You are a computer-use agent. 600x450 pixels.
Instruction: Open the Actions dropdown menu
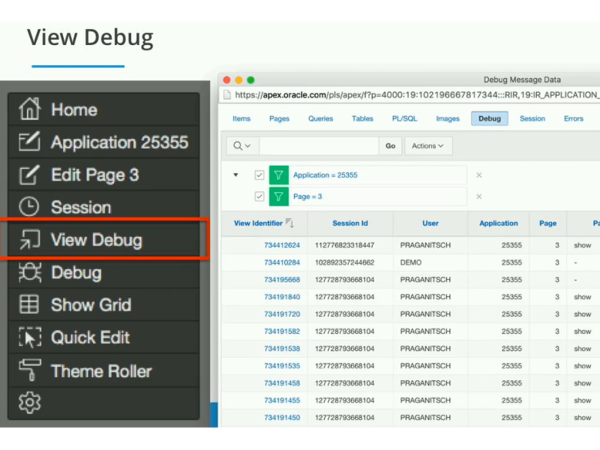click(x=428, y=146)
